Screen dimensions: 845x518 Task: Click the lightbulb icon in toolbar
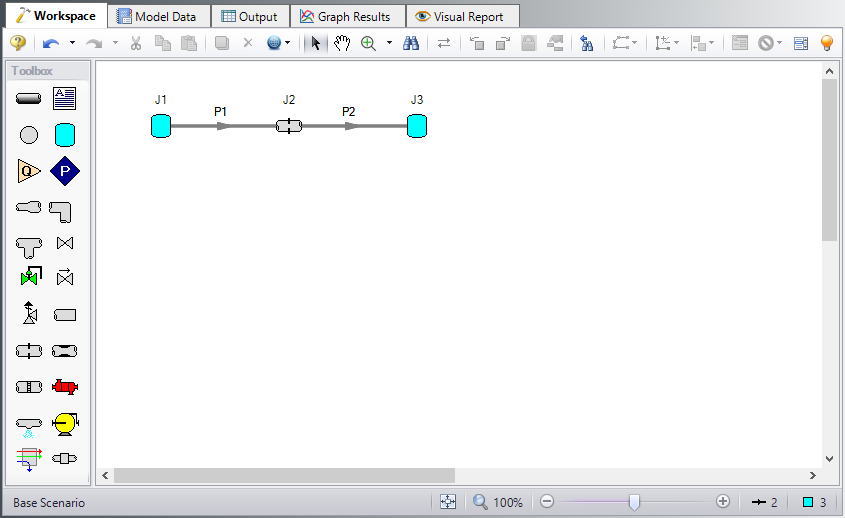pyautogui.click(x=827, y=43)
